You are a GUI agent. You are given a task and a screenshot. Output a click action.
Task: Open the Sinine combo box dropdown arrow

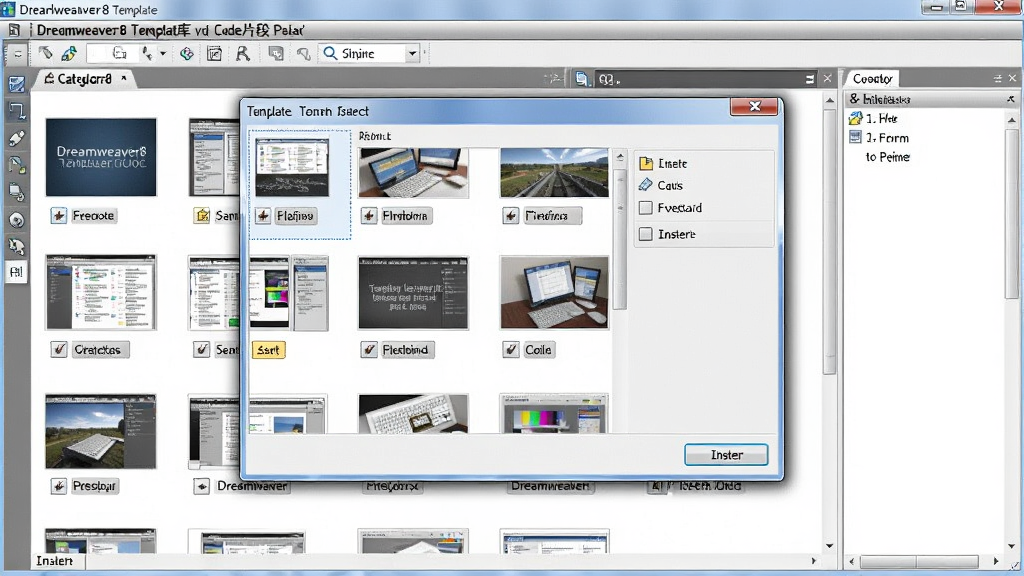pos(412,54)
